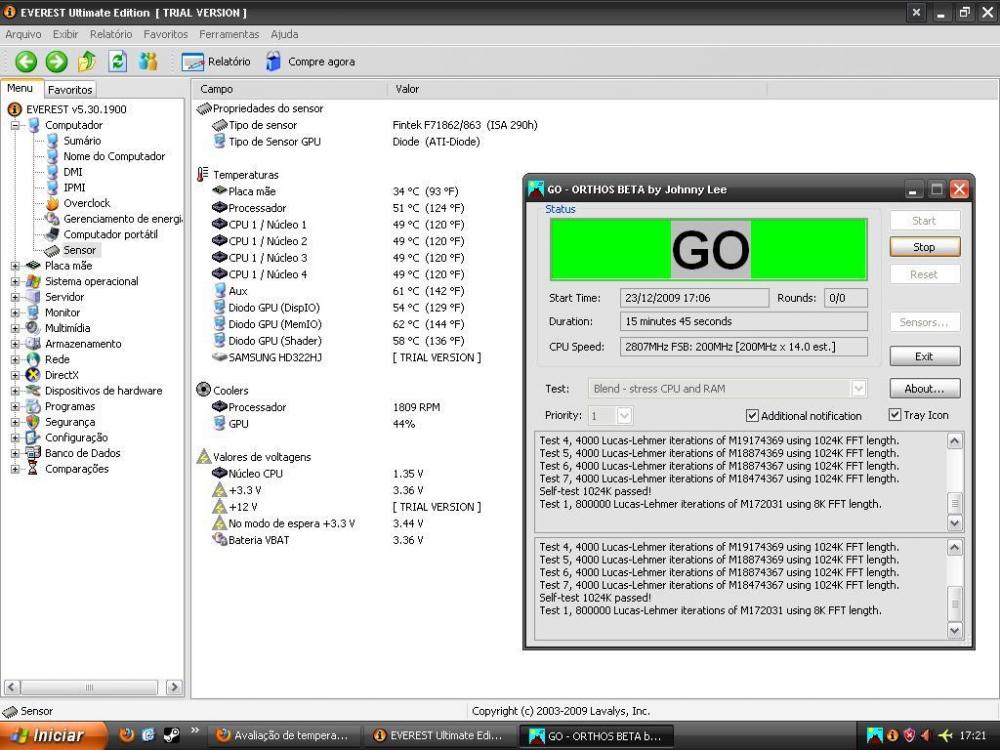The height and width of the screenshot is (750, 1000).
Task: Switch to the Favoritos tab
Action: coord(70,90)
